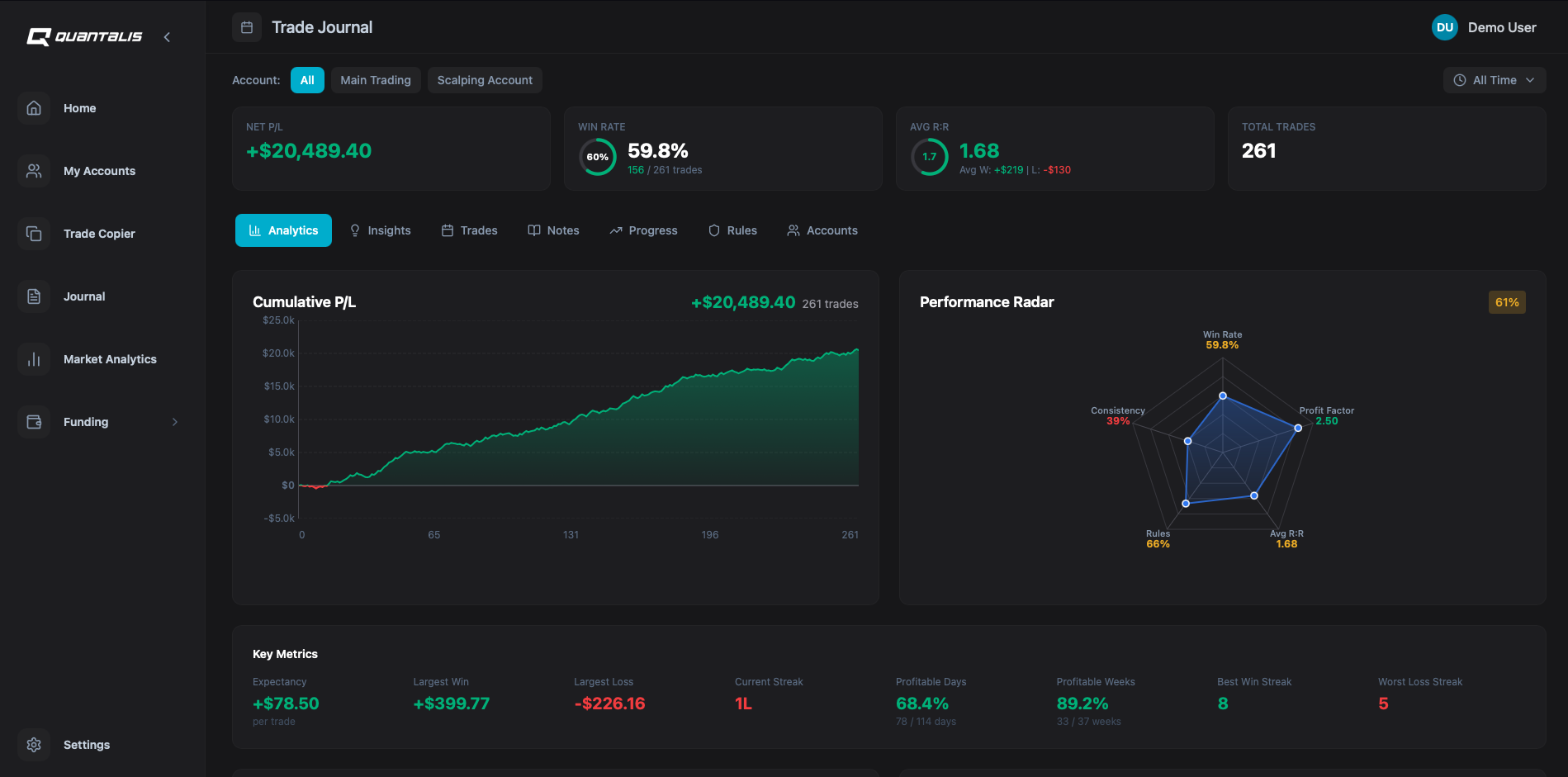Click the Rules 66% radar label
The image size is (1568, 777).
click(1158, 538)
